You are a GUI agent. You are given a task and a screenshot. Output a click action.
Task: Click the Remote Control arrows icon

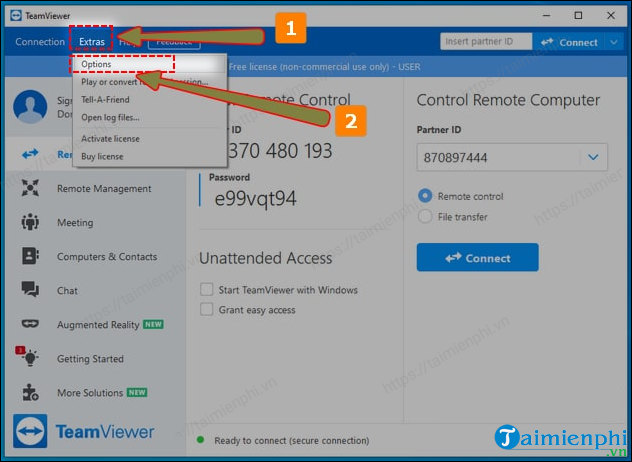pos(30,154)
